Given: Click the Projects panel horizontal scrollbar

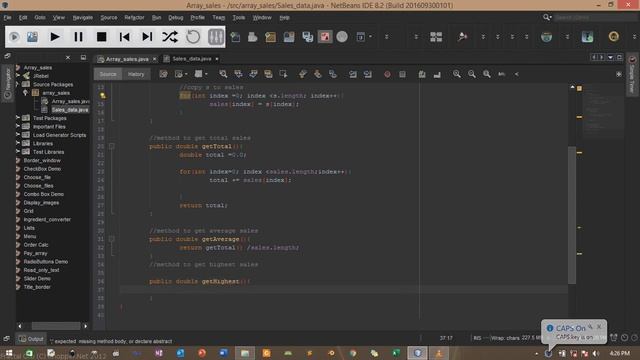Looking at the screenshot, I should coord(56,326).
